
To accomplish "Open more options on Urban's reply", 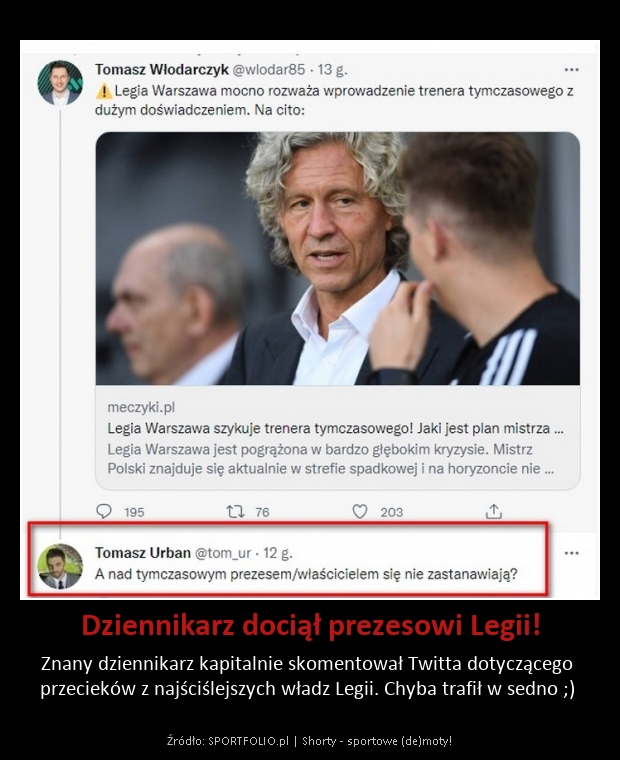I will click(x=572, y=553).
